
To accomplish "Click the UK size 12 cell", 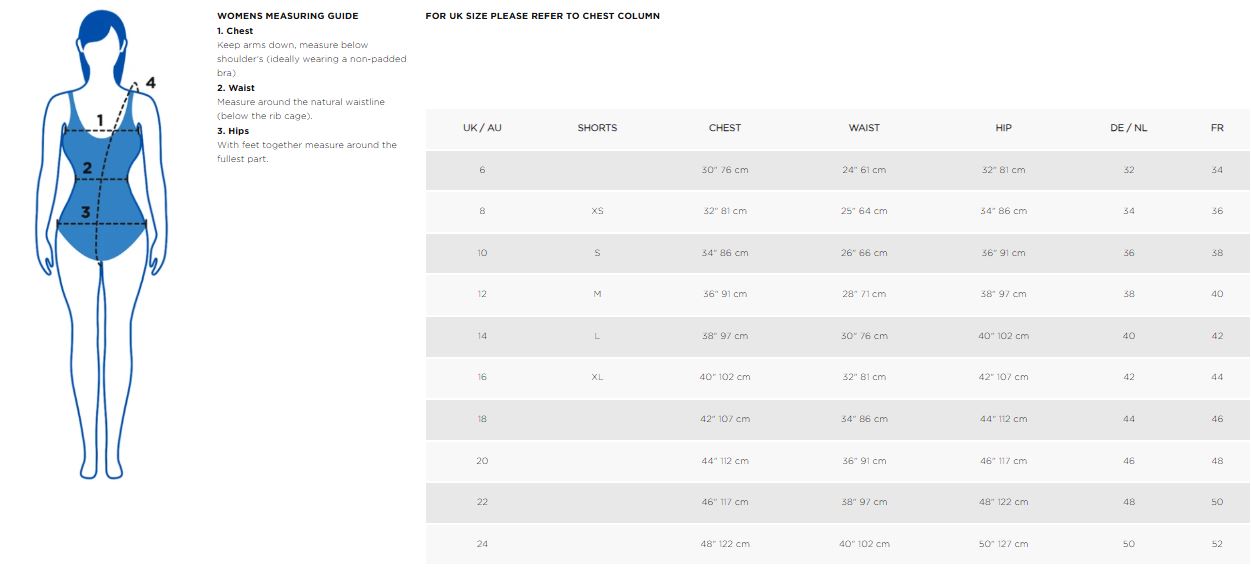I will 482,294.
